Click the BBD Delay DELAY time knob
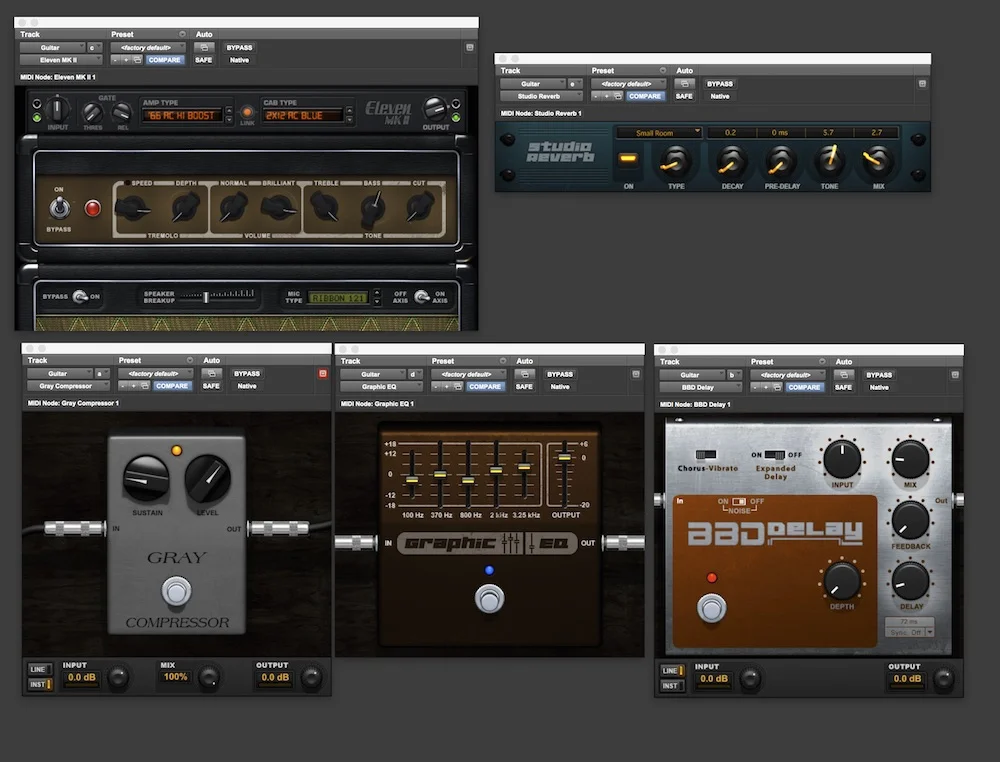 (x=910, y=580)
